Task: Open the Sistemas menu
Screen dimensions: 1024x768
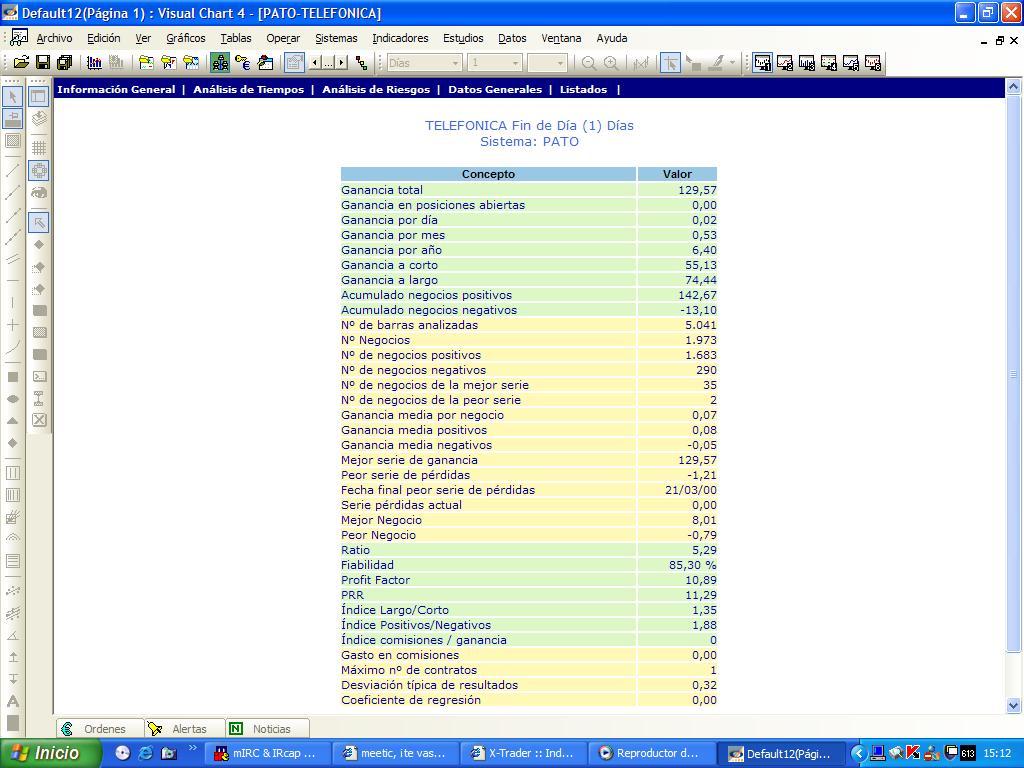Action: point(336,39)
